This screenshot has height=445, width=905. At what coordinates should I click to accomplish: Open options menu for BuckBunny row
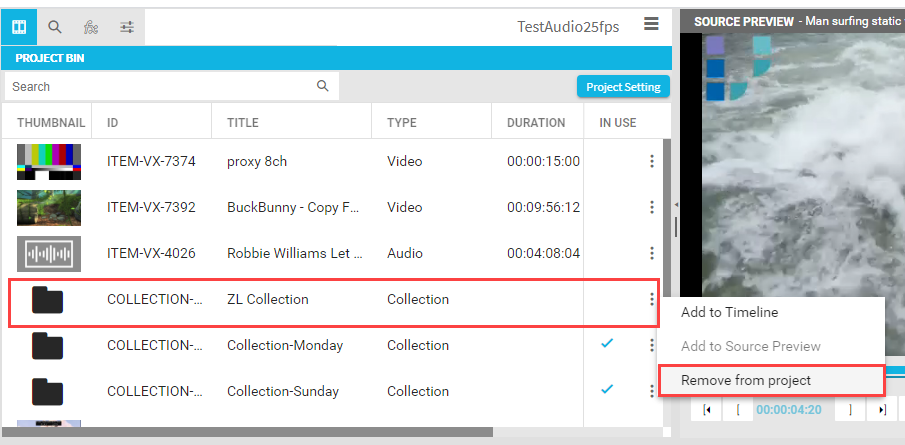[652, 207]
